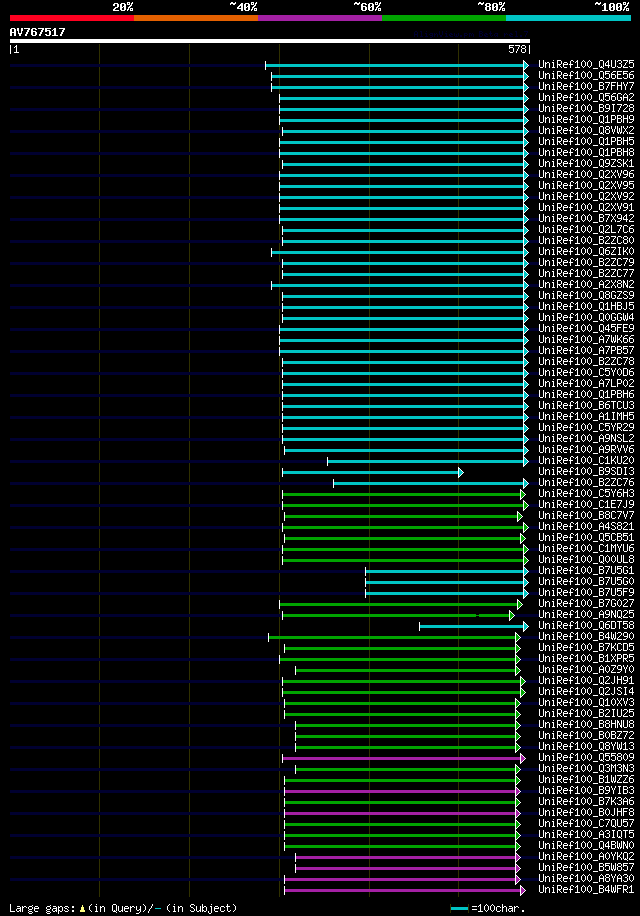The image size is (640, 916).
Task: Select the UniRef100_Q1HBJ5 entry
Action: click(586, 307)
